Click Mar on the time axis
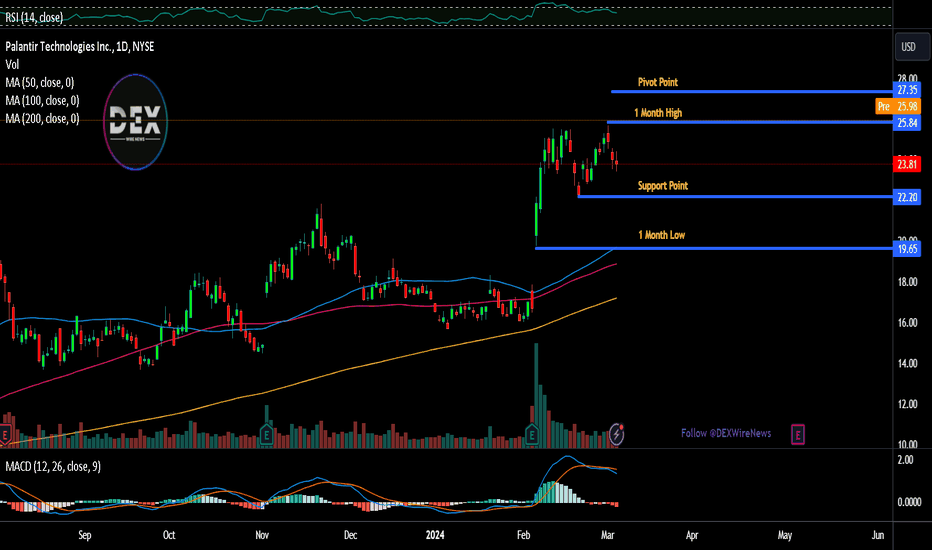This screenshot has height=550, width=932. 607,535
